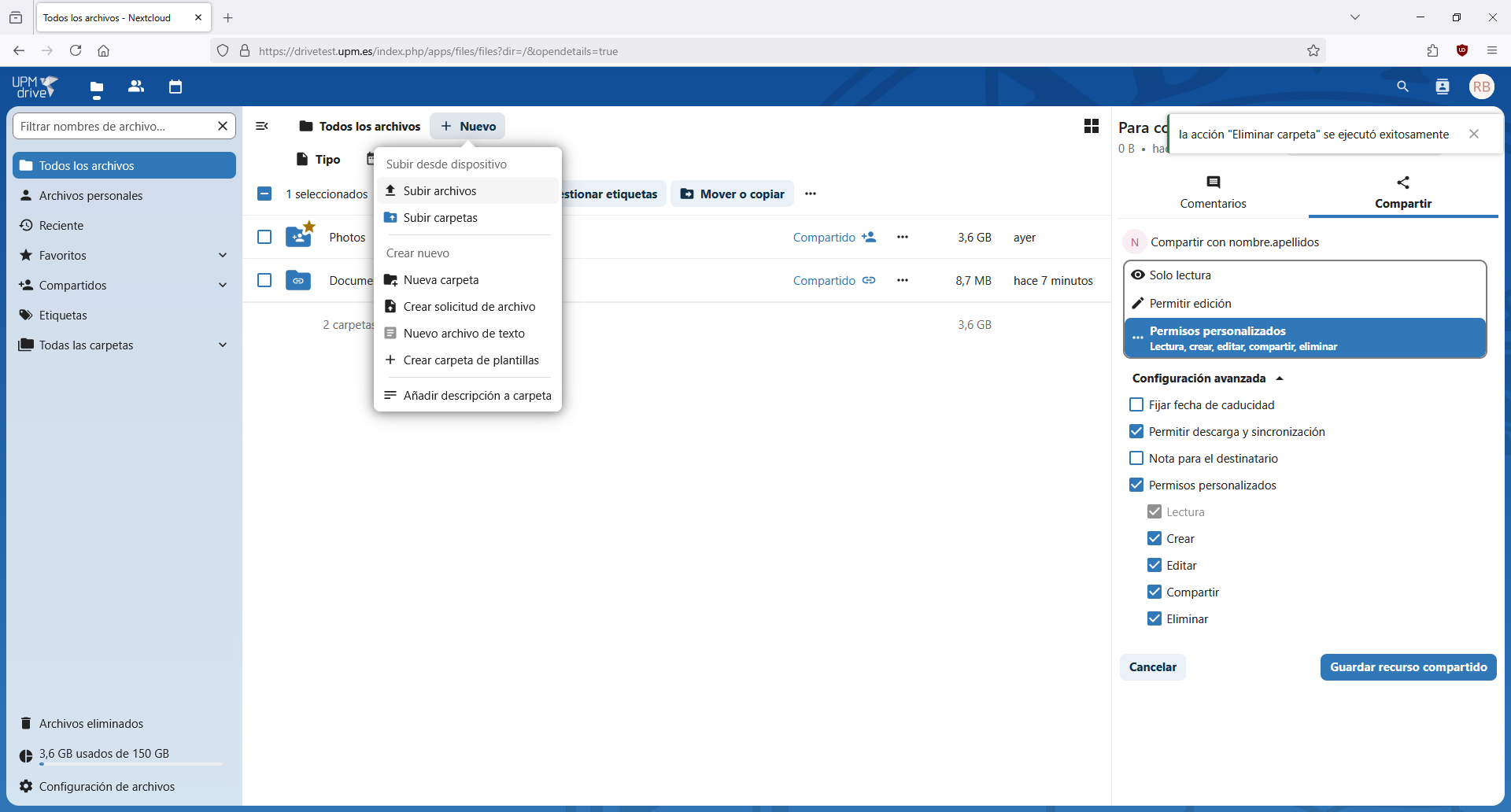
Task: Uncheck Permitir descarga y sincronización
Action: tap(1136, 431)
